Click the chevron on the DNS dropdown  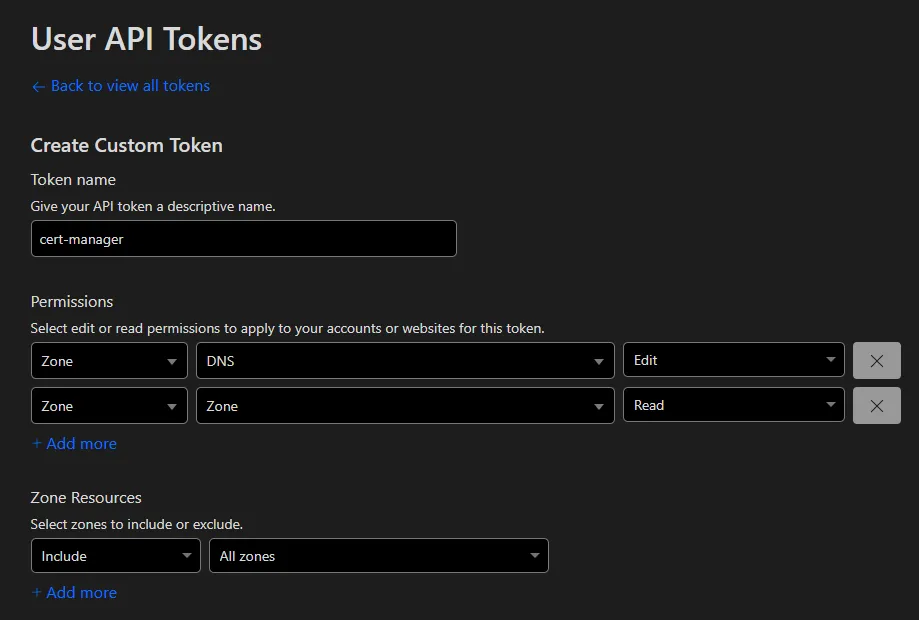point(599,360)
